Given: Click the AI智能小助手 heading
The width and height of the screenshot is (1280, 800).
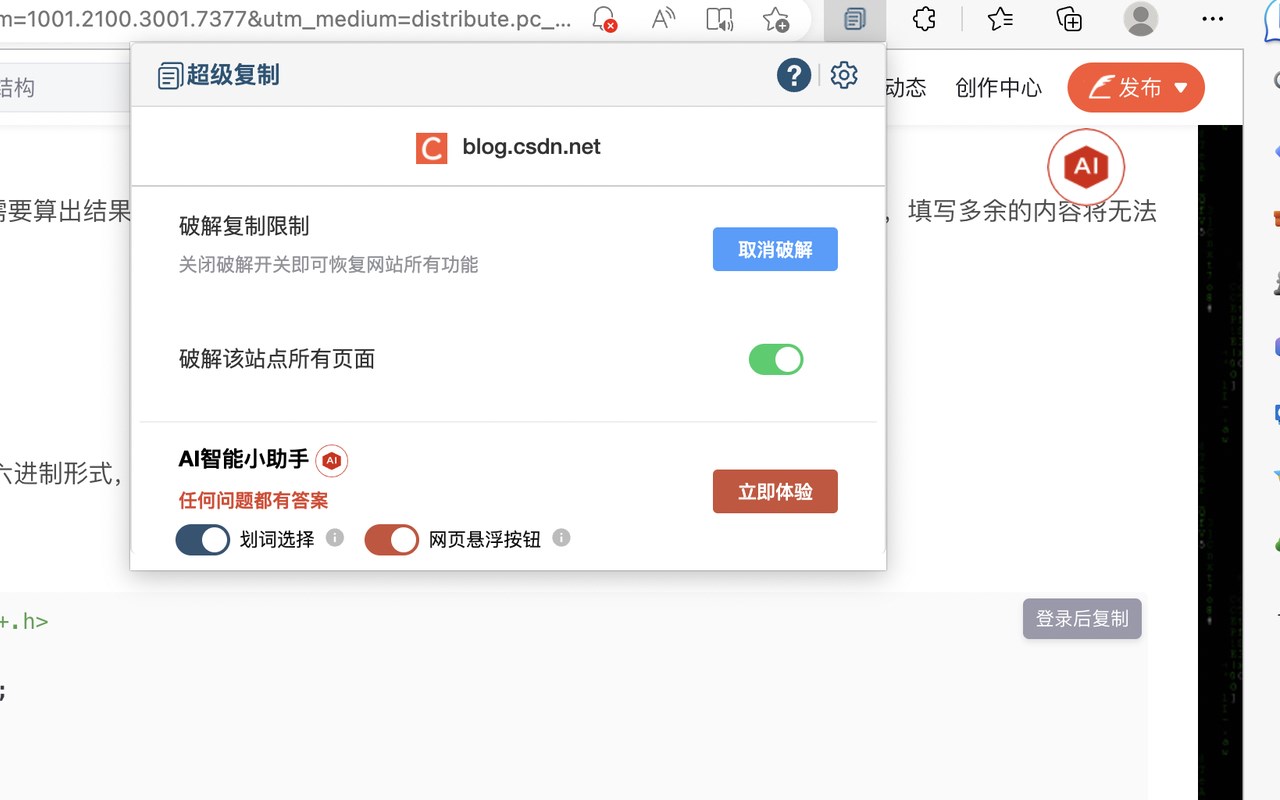Looking at the screenshot, I should [x=244, y=459].
